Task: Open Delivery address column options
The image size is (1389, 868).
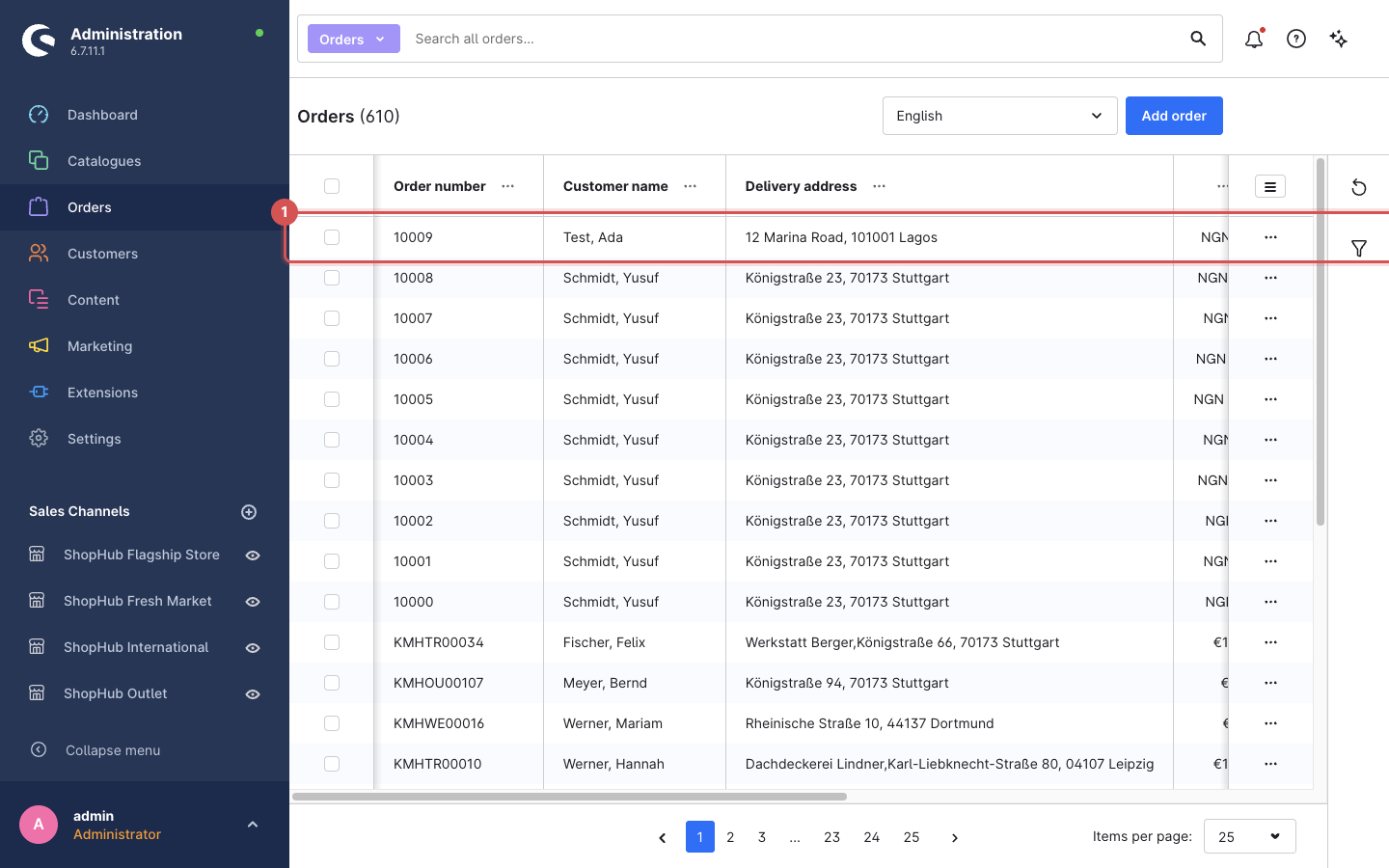Action: click(879, 186)
